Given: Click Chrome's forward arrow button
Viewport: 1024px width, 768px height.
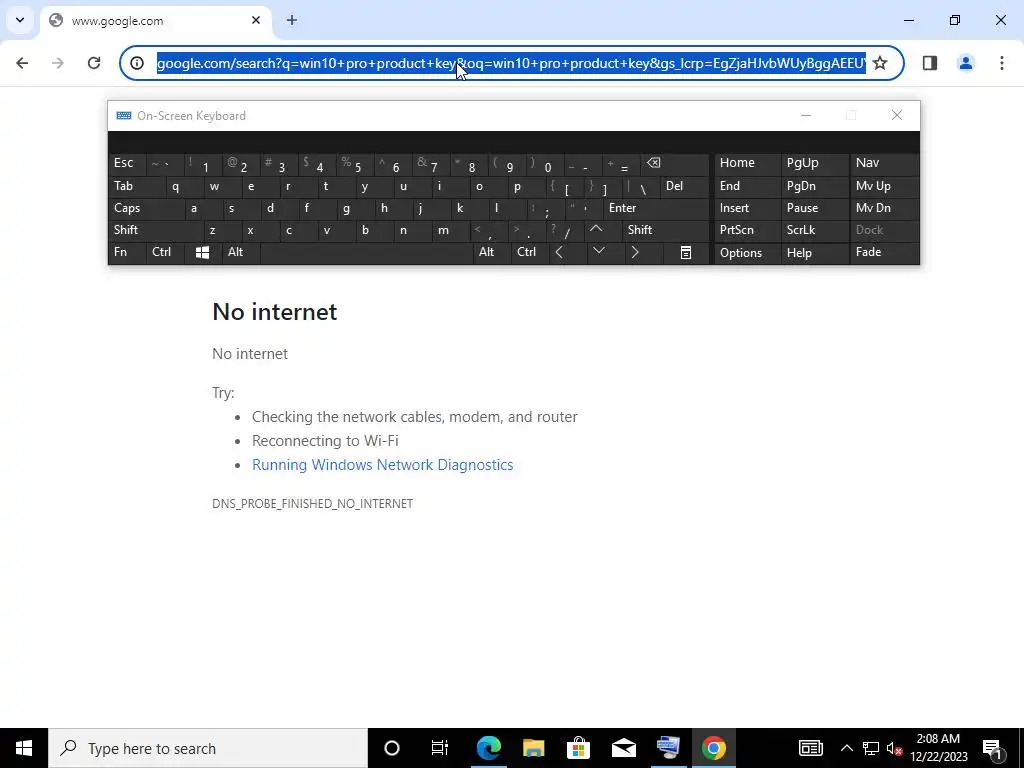Looking at the screenshot, I should click(57, 63).
